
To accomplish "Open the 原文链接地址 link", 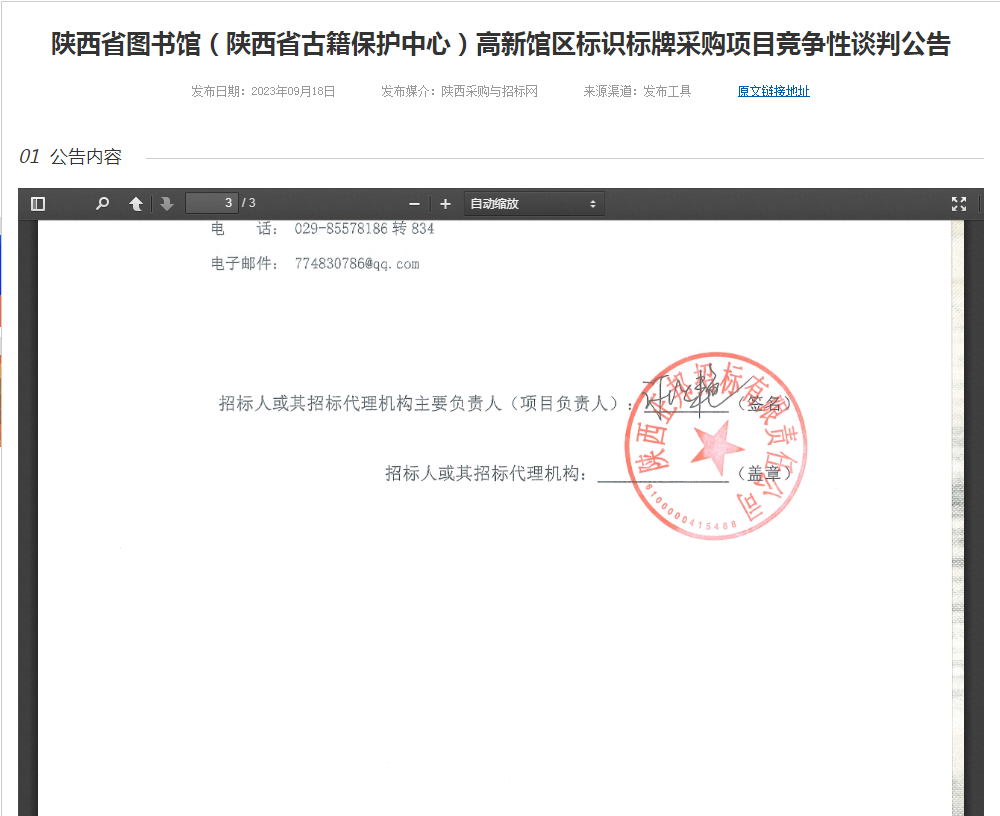I will [773, 91].
